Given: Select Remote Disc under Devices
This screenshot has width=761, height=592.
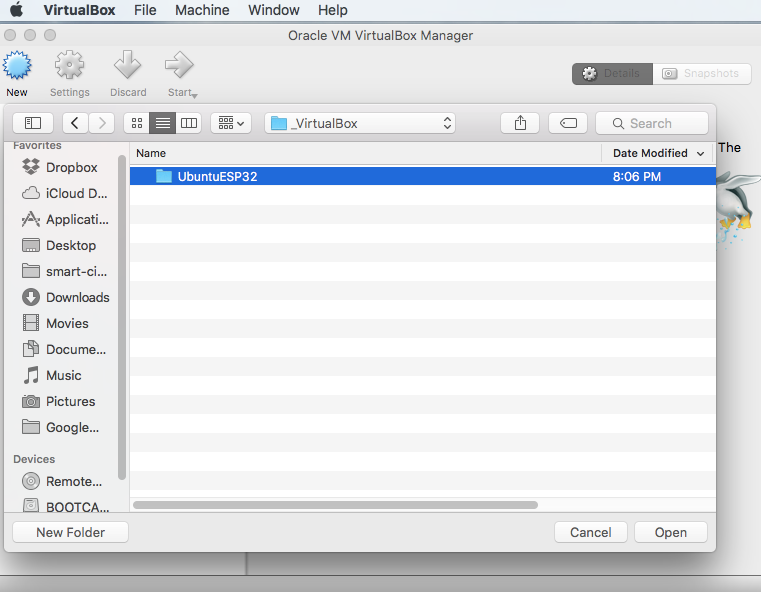Looking at the screenshot, I should click(x=62, y=481).
